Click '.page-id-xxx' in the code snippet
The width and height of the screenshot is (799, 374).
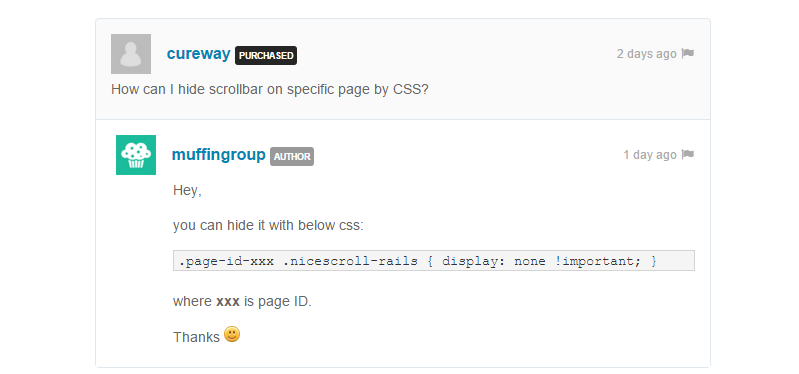(226, 261)
